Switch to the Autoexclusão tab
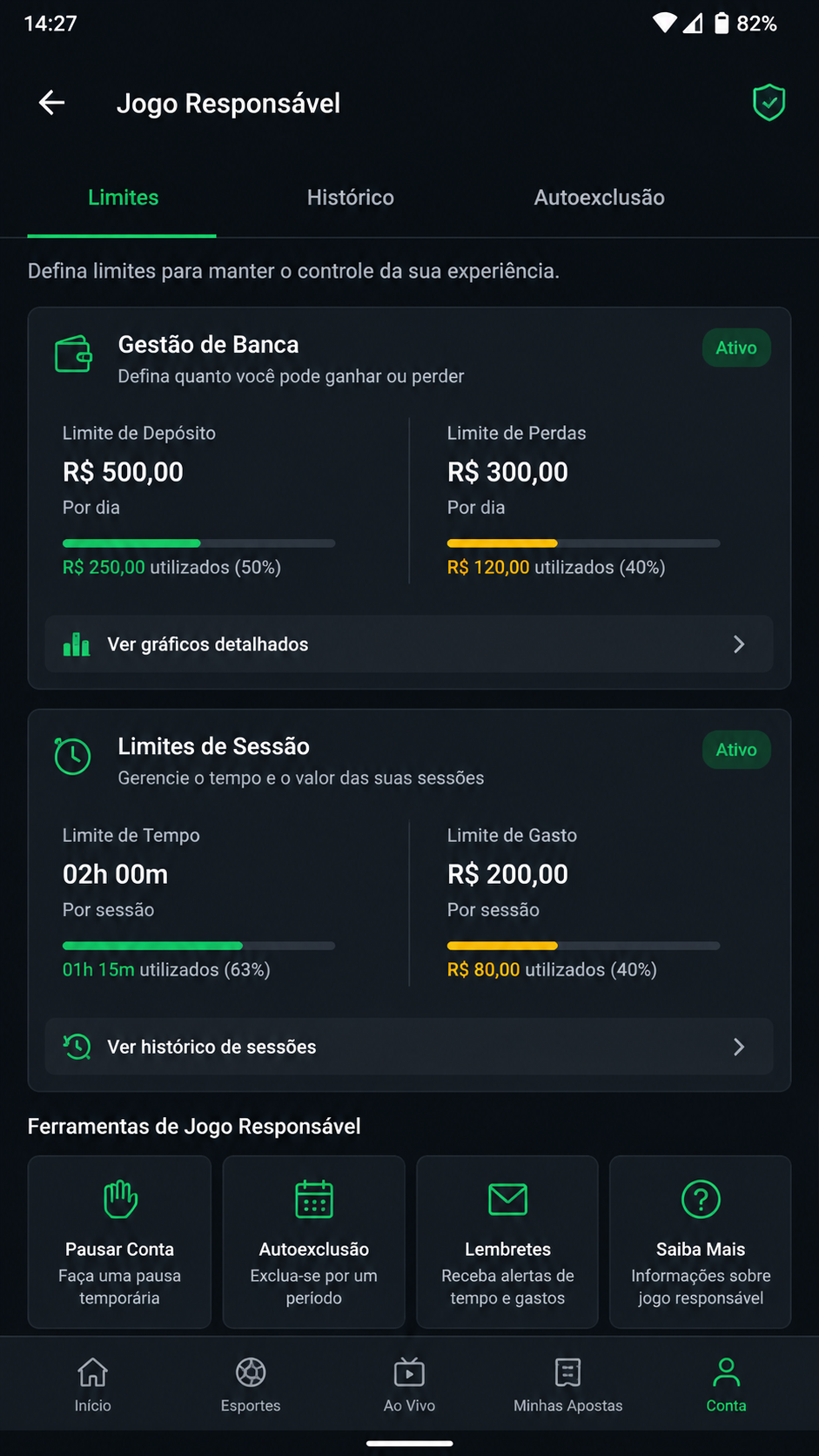 600,198
